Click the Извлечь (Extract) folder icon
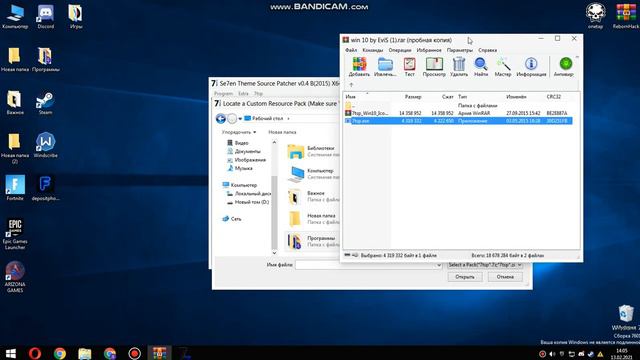640x360 pixels. point(385,67)
